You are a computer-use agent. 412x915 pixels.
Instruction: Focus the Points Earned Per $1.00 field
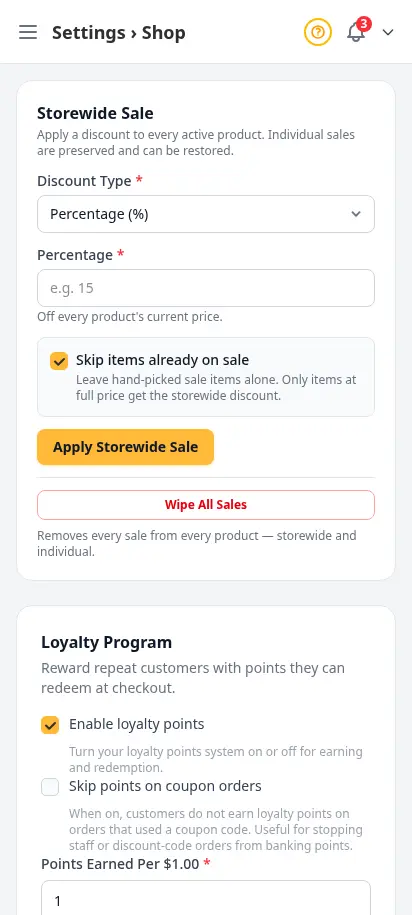pos(206,898)
